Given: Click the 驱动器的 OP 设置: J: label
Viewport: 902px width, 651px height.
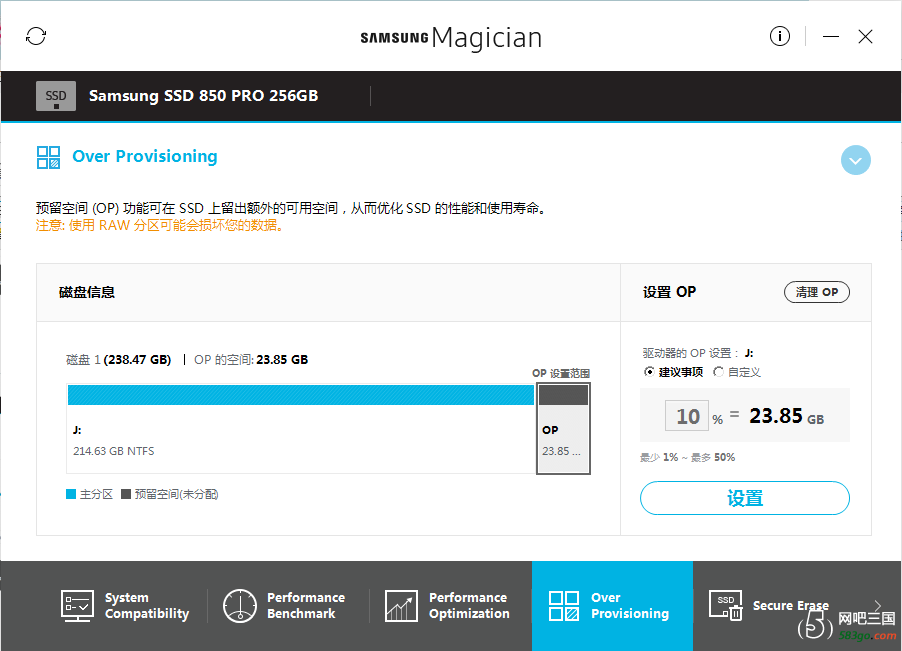Looking at the screenshot, I should point(698,353).
